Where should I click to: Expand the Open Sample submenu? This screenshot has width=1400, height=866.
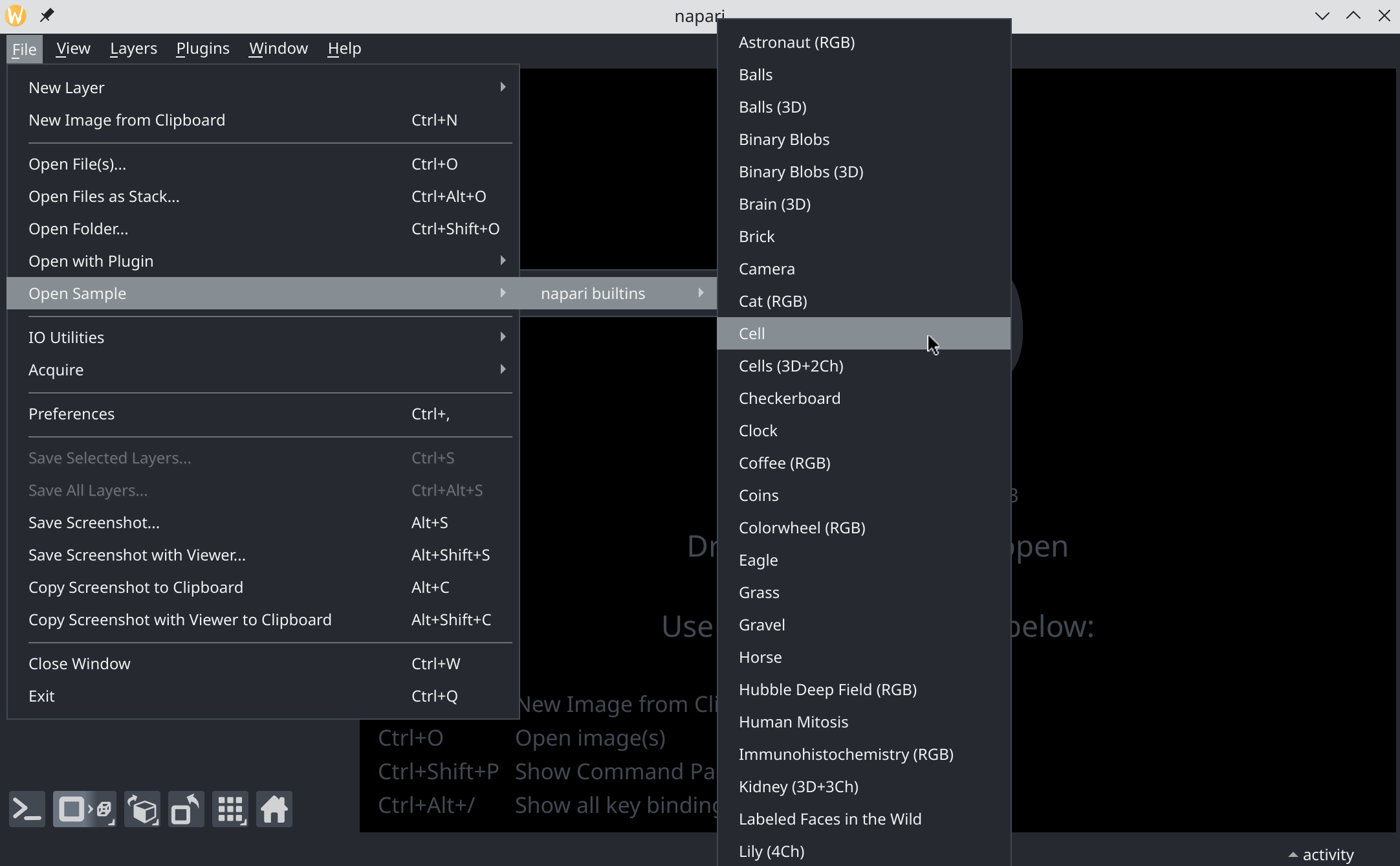coord(77,293)
